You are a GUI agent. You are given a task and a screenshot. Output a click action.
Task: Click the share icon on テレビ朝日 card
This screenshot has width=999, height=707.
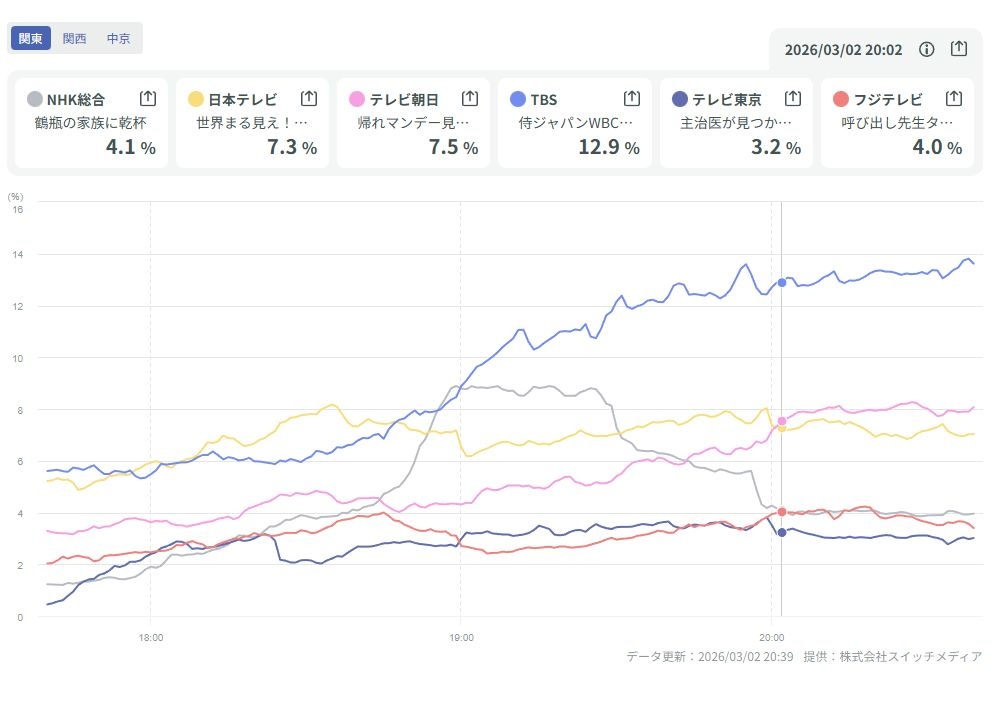[x=470, y=98]
